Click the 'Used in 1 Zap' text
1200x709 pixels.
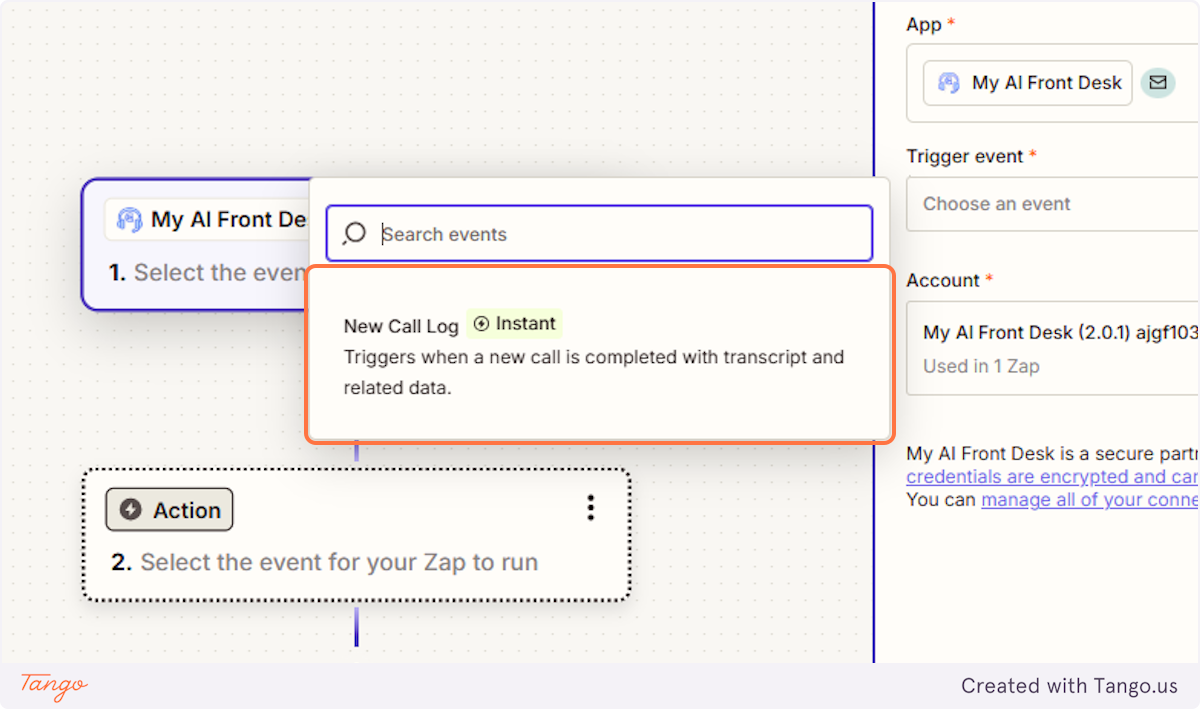click(981, 366)
